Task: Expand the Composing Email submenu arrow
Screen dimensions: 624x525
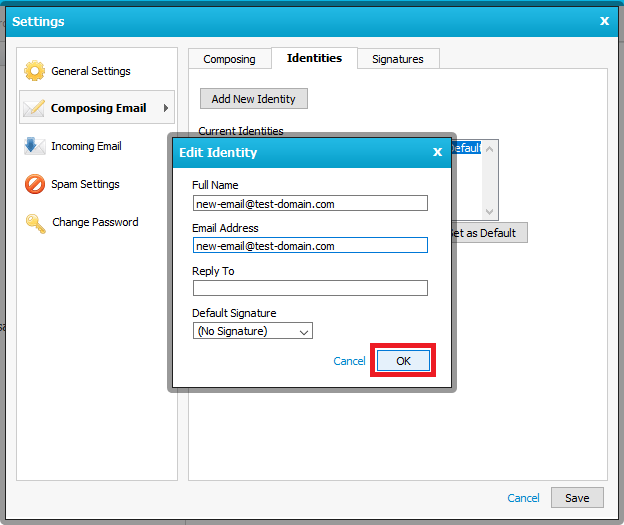Action: click(x=166, y=108)
